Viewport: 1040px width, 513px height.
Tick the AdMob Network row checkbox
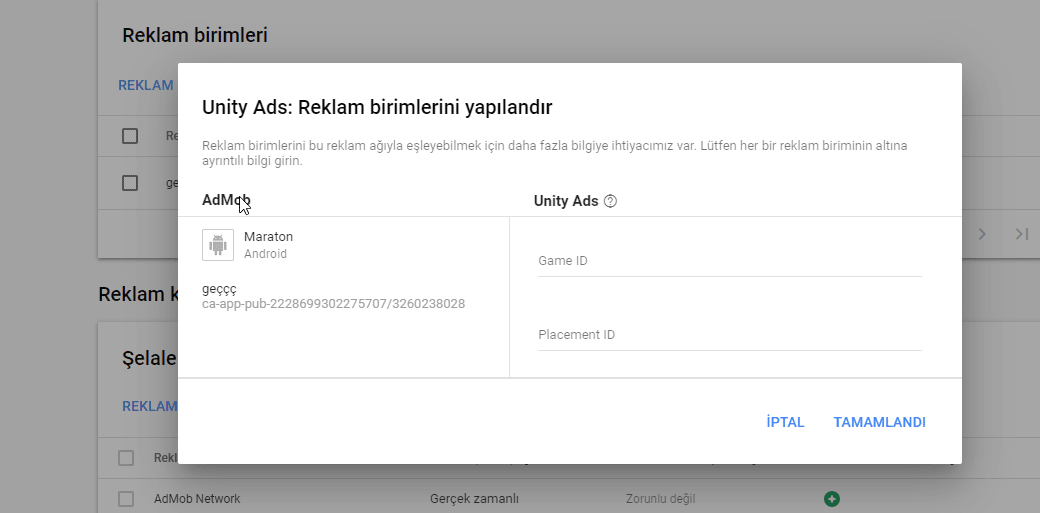126,498
